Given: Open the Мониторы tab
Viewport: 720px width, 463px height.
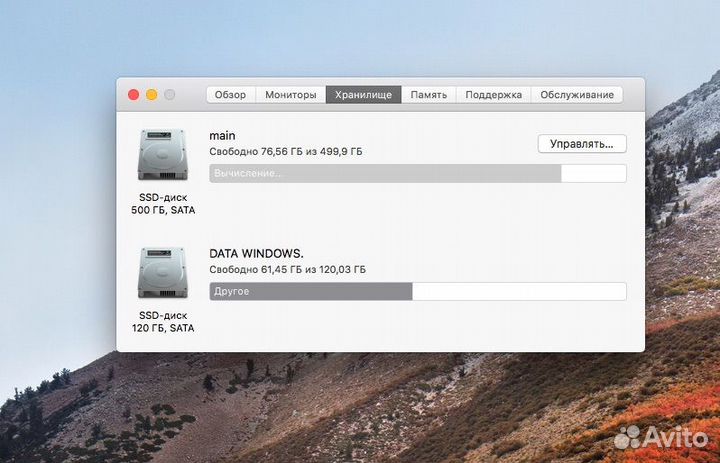Looking at the screenshot, I should click(x=291, y=95).
